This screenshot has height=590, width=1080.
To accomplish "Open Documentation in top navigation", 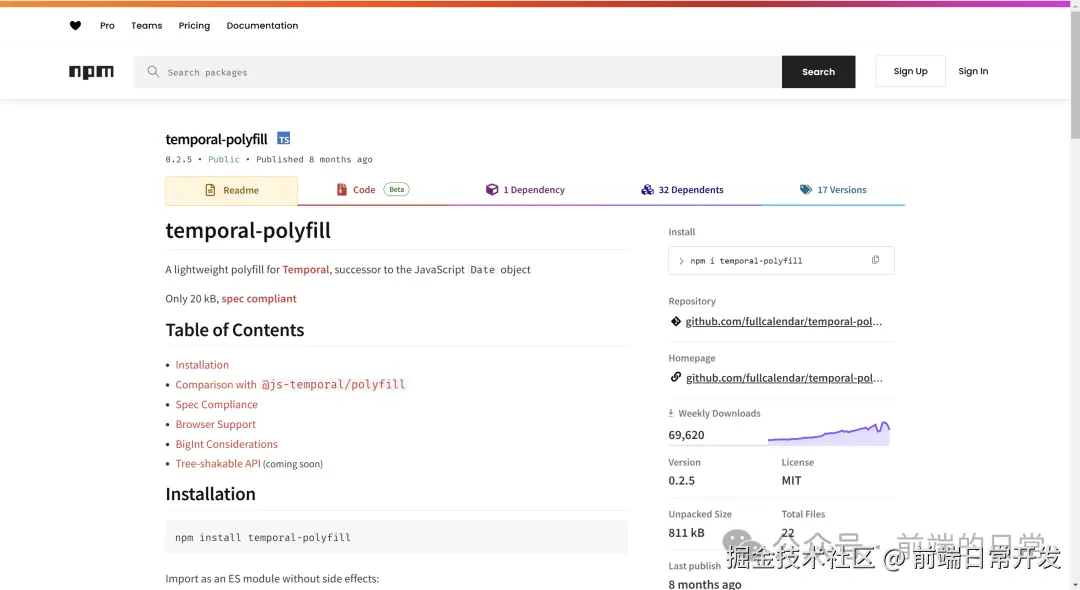I will [x=262, y=26].
